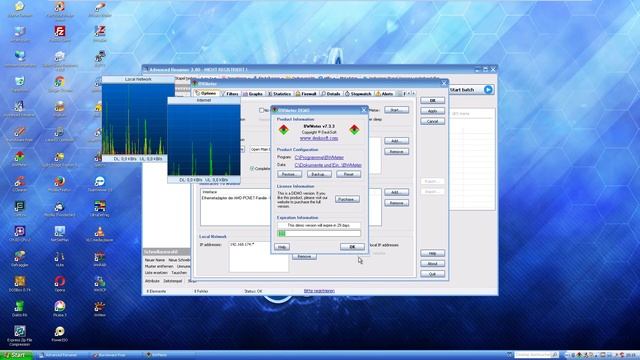
Task: Click the demo expiration progress bar
Action: point(319,233)
